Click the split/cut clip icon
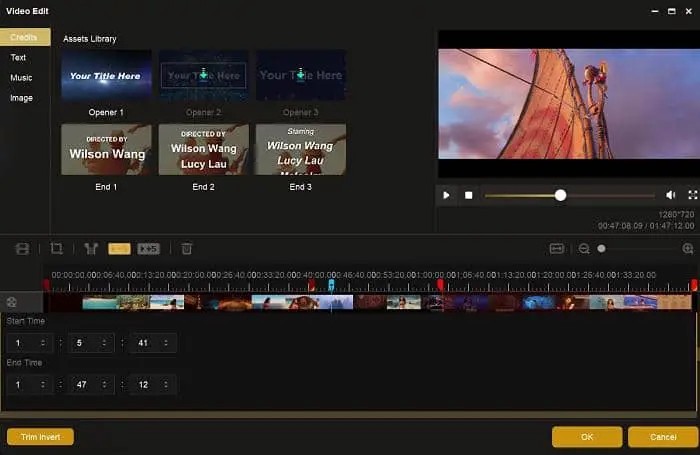Screen dimensions: 700x455 (91, 249)
